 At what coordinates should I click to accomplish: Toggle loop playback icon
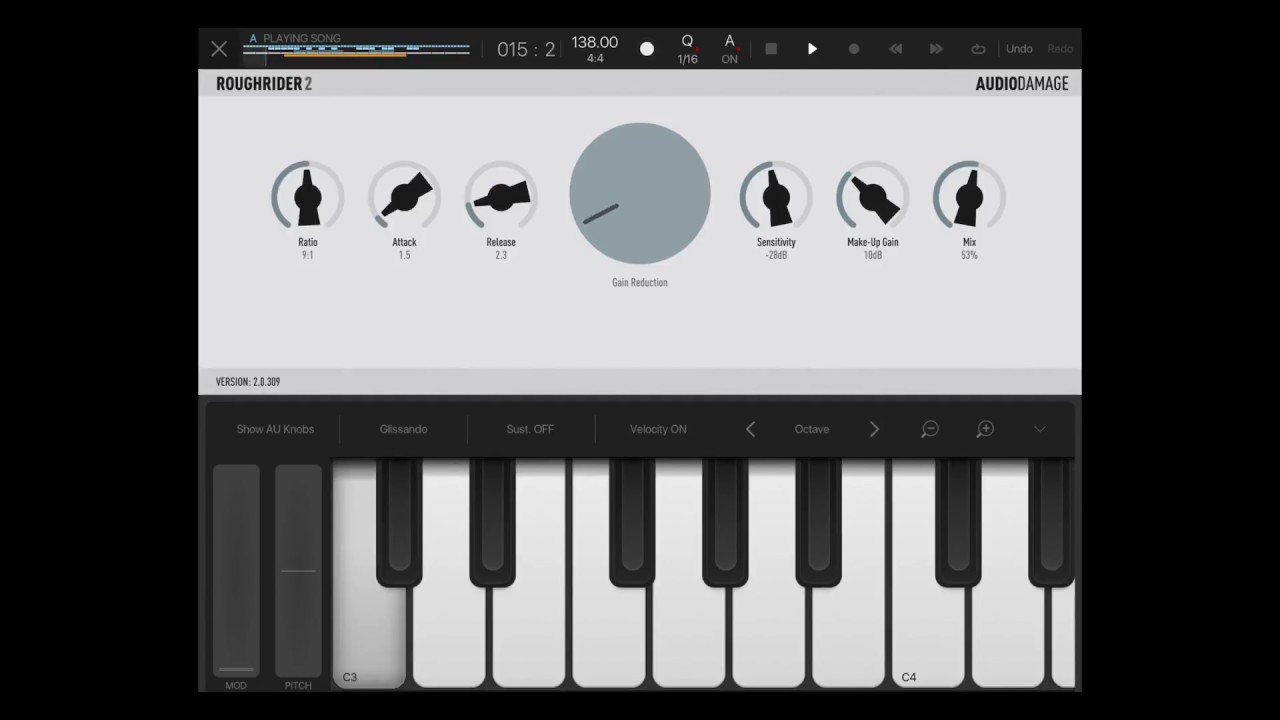coord(978,48)
